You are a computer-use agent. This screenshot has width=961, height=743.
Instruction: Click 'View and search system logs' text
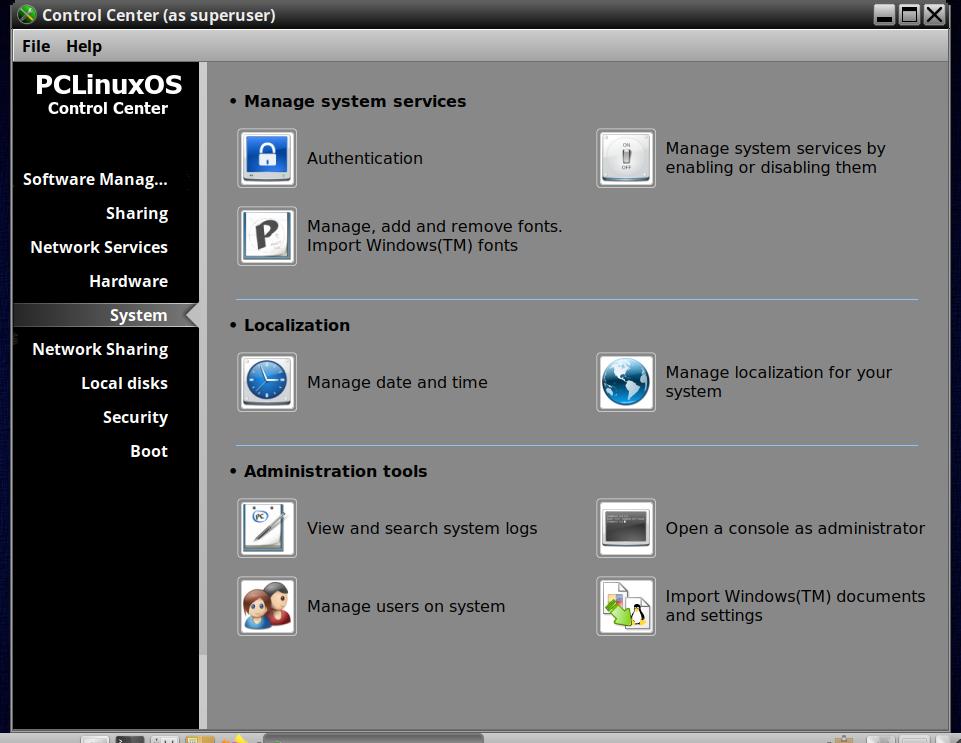(422, 528)
